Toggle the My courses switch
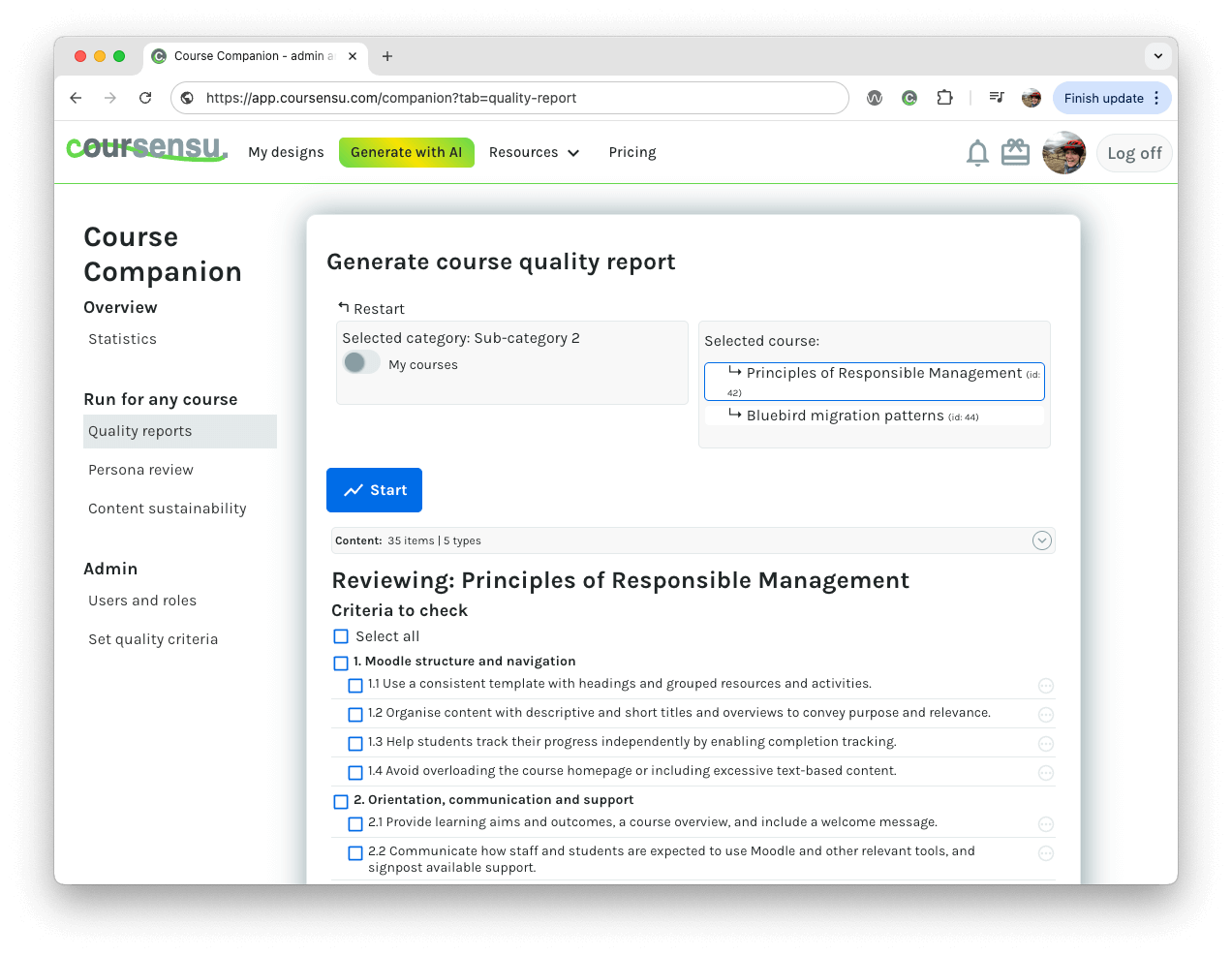Image resolution: width=1232 pixels, height=956 pixels. click(x=361, y=363)
